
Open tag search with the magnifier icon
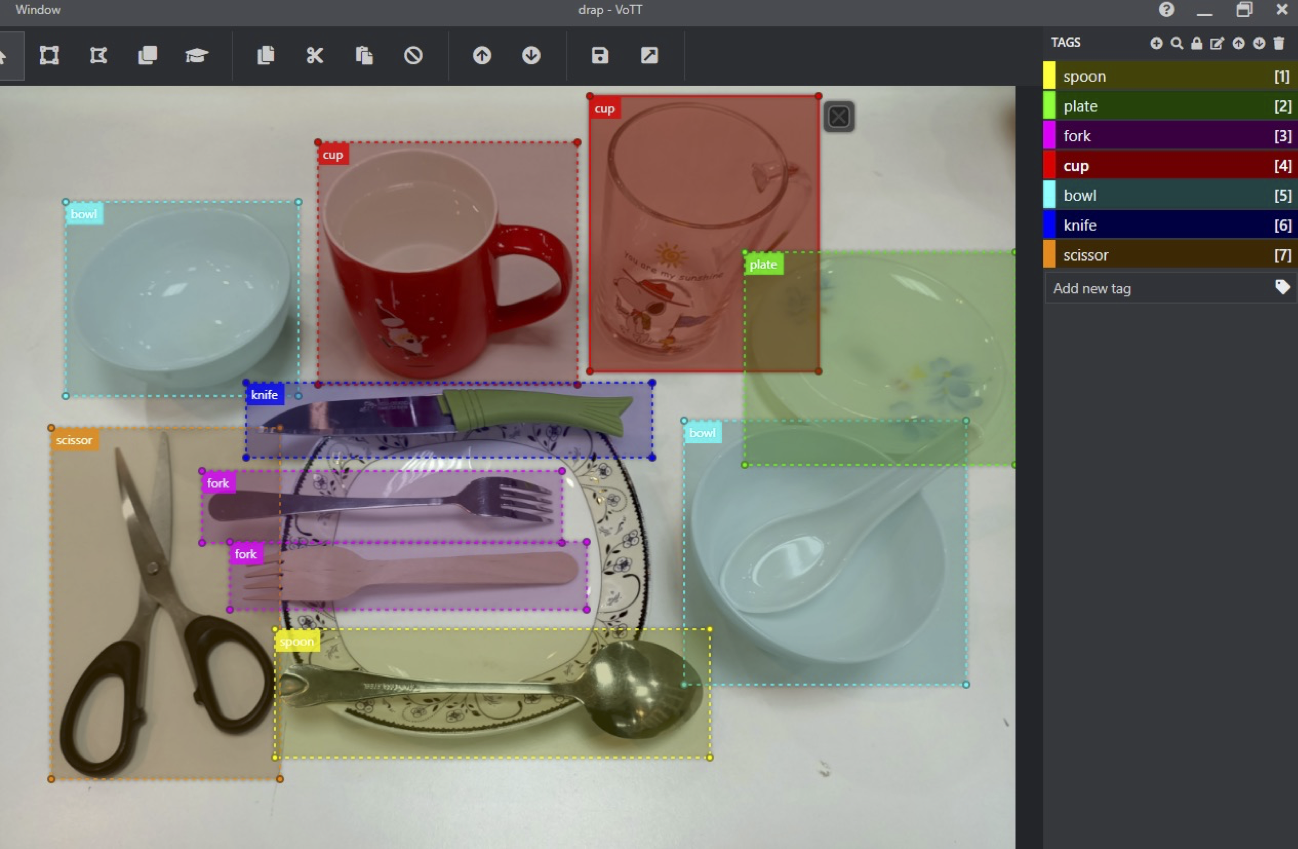coord(1177,43)
